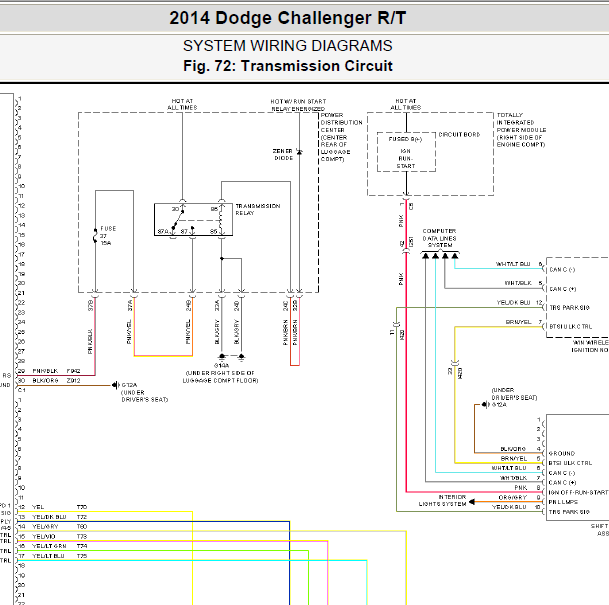This screenshot has height=605, width=609.
Task: Click the "2014 Dodge Challenger R/T" title
Action: point(288,18)
